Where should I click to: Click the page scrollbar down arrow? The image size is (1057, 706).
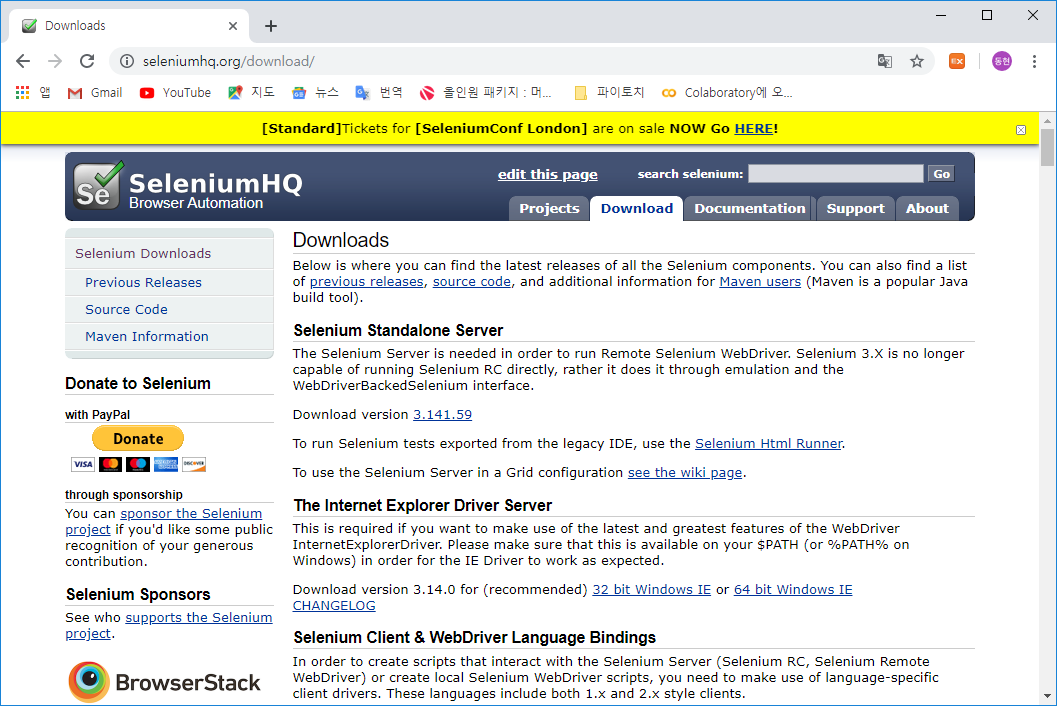click(1047, 696)
